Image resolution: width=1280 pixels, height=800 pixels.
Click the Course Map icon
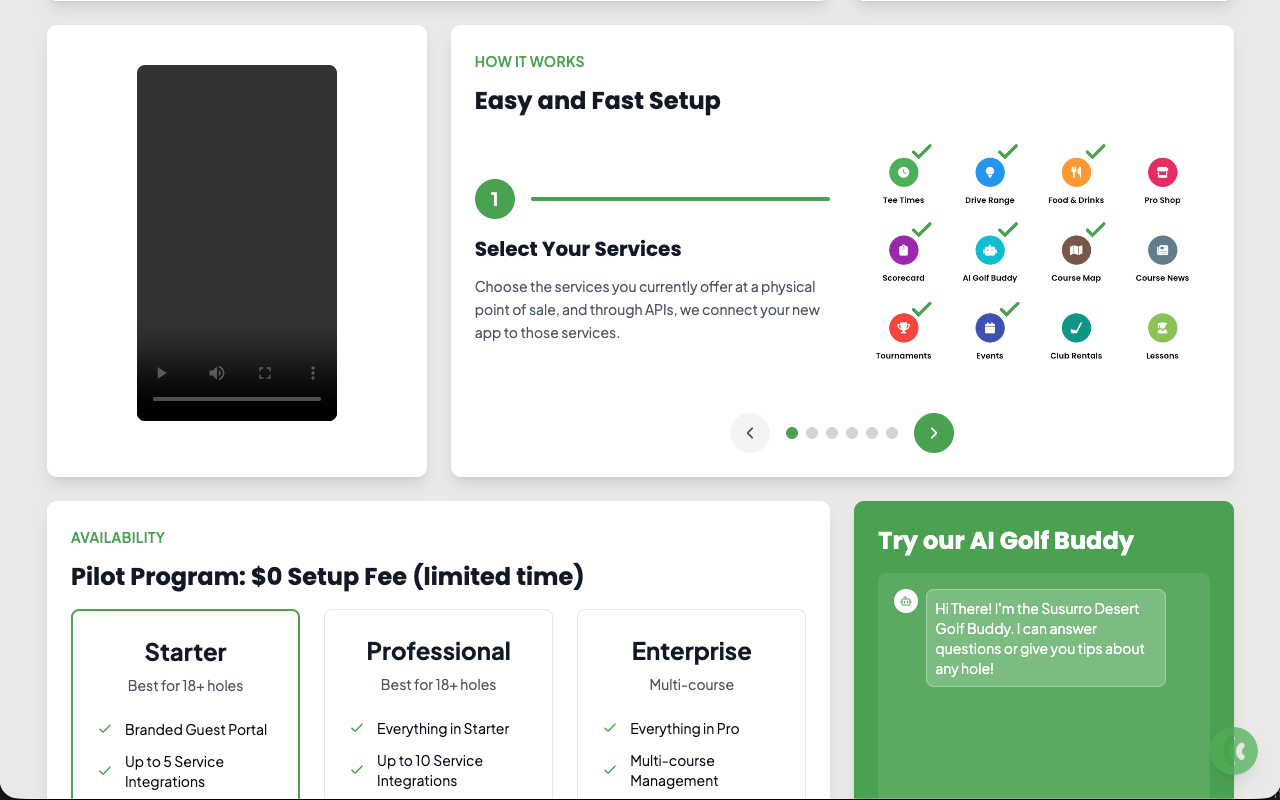click(1076, 250)
